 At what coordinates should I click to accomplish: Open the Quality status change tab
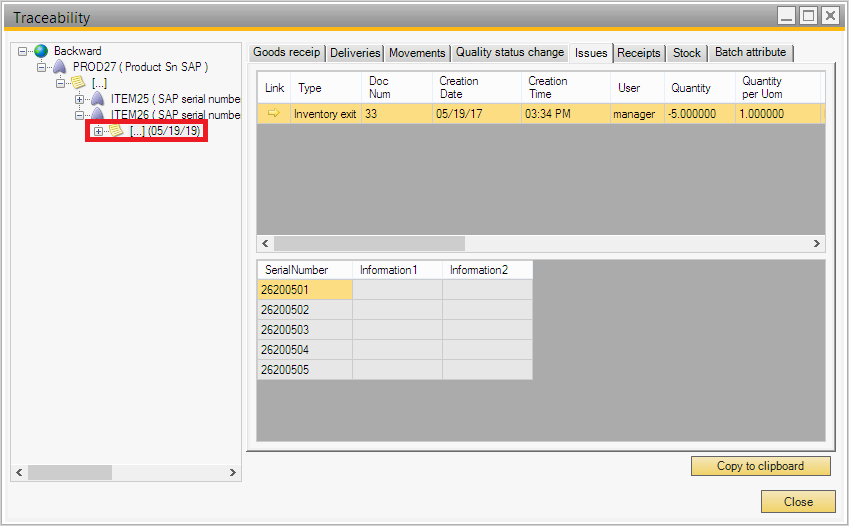[510, 53]
